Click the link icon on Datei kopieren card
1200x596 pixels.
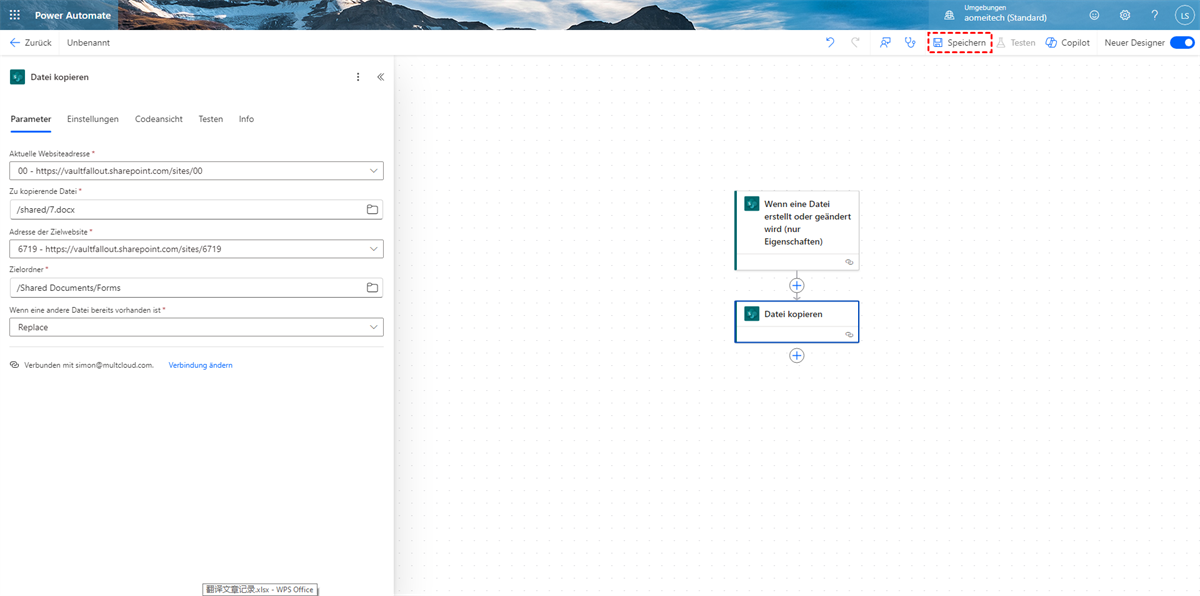[x=849, y=334]
